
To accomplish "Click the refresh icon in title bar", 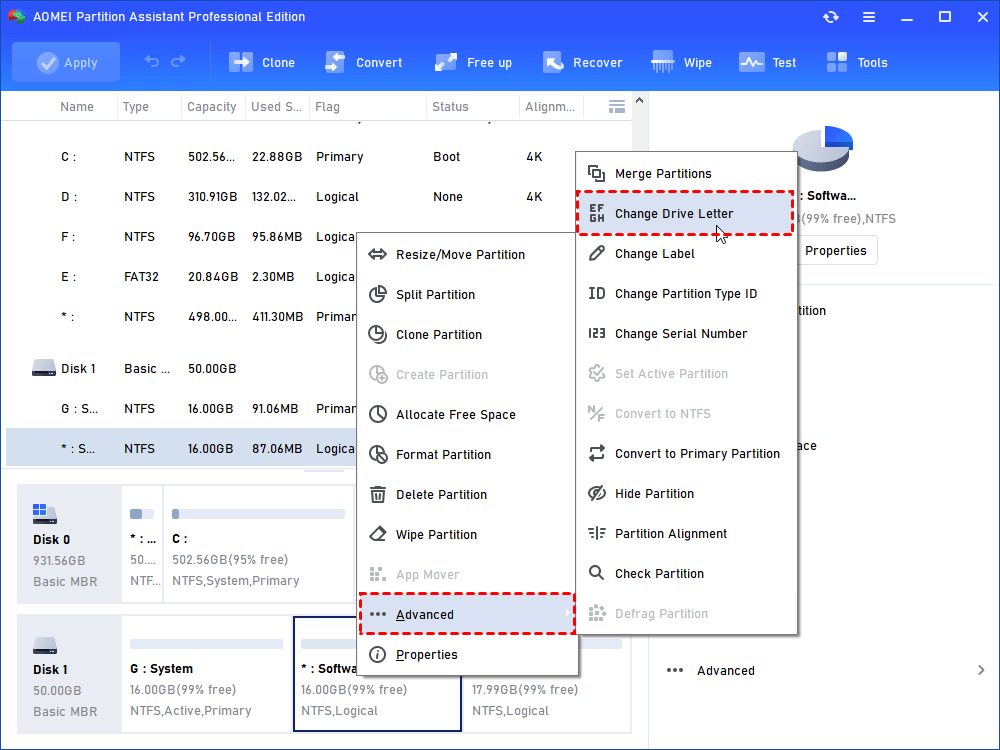I will click(830, 17).
